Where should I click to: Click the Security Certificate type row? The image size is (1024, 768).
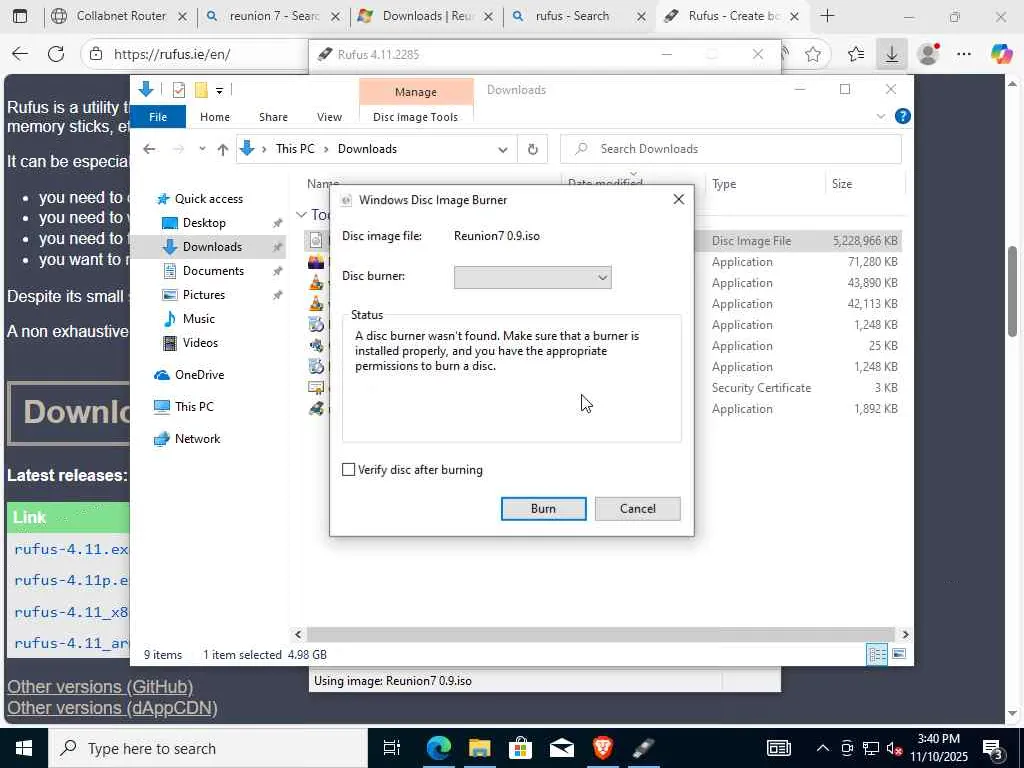[761, 388]
